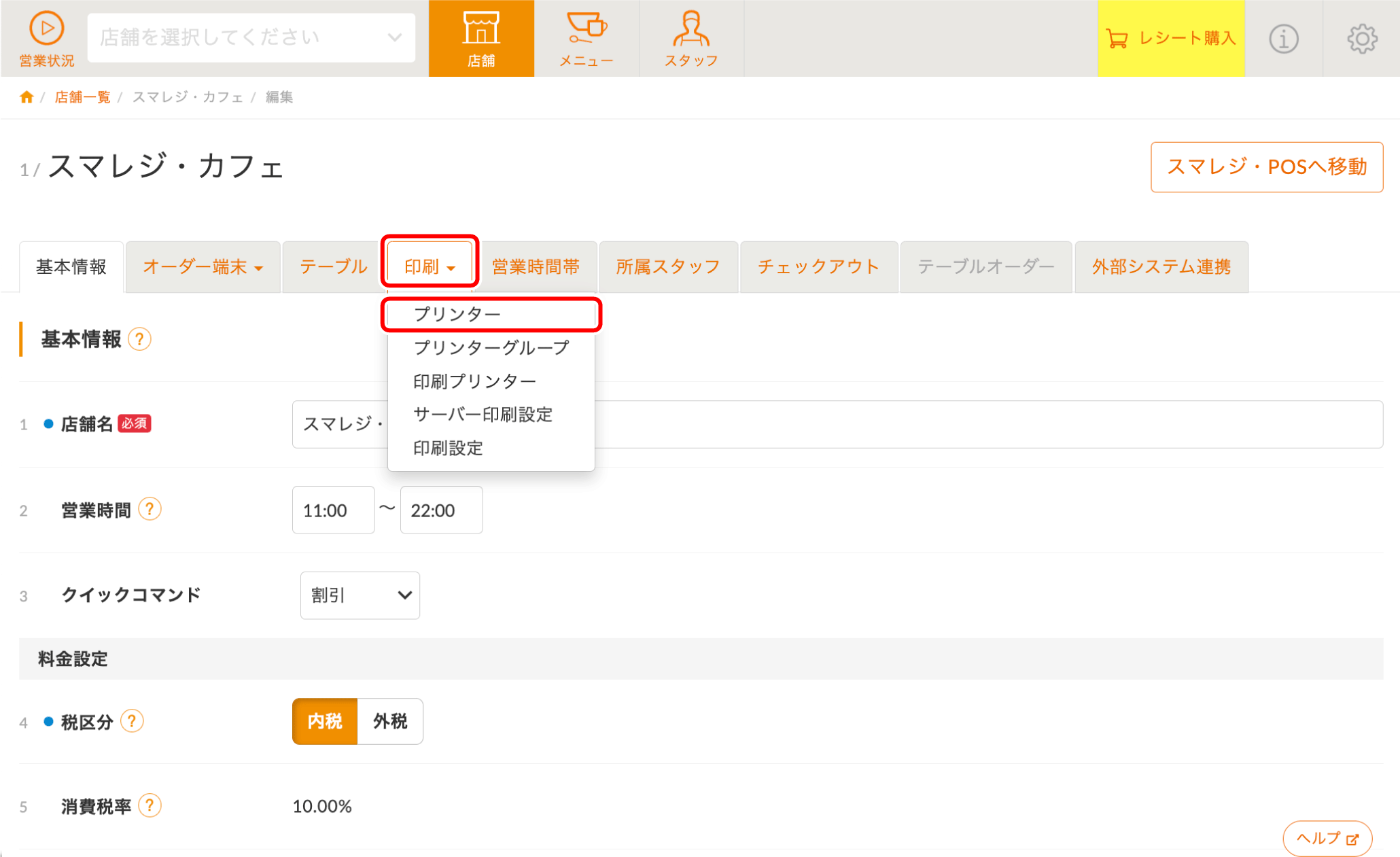Click the レシート購入 button
Viewport: 1400px width, 857px height.
click(1170, 39)
